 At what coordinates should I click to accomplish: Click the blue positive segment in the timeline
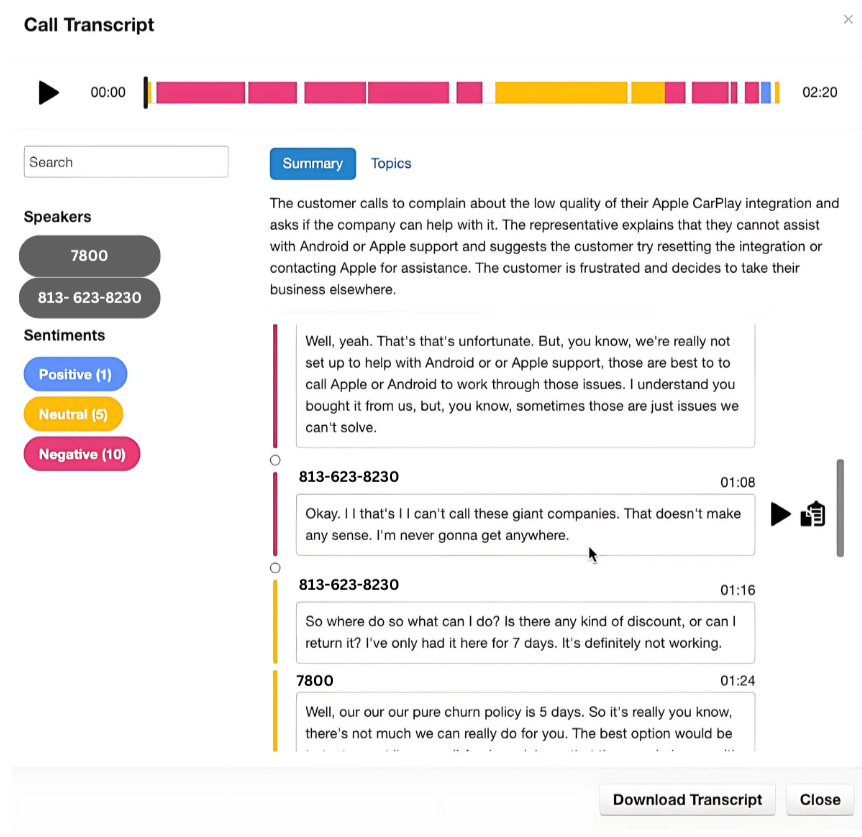coord(766,93)
